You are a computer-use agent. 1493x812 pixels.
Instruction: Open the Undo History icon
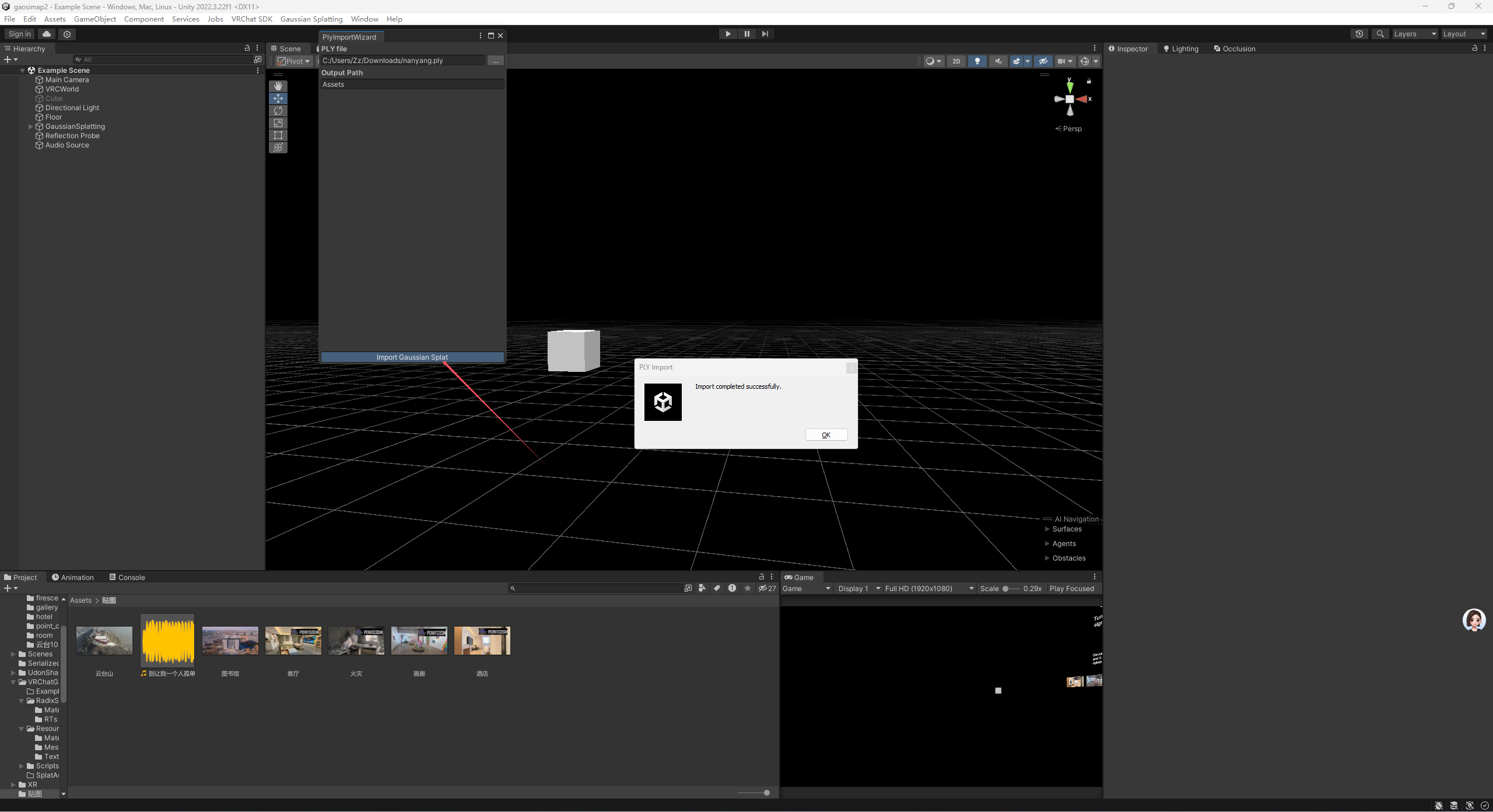[1359, 34]
